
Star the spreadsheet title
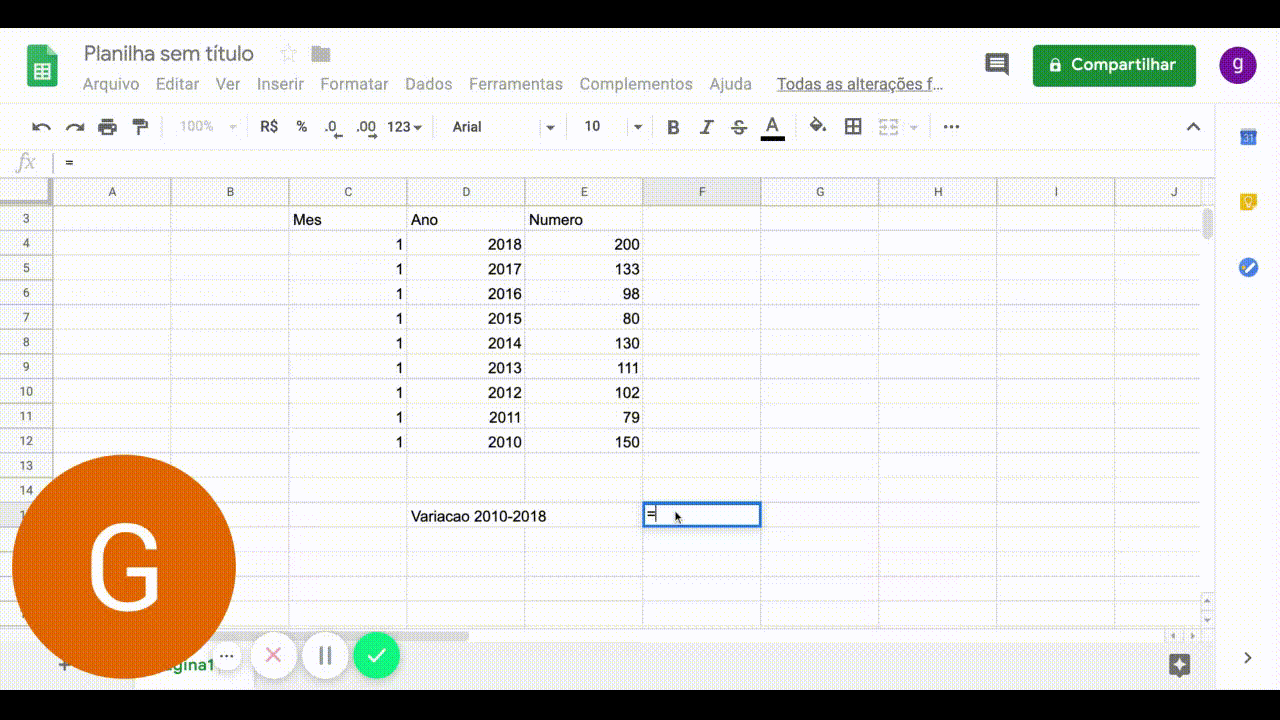coord(288,53)
